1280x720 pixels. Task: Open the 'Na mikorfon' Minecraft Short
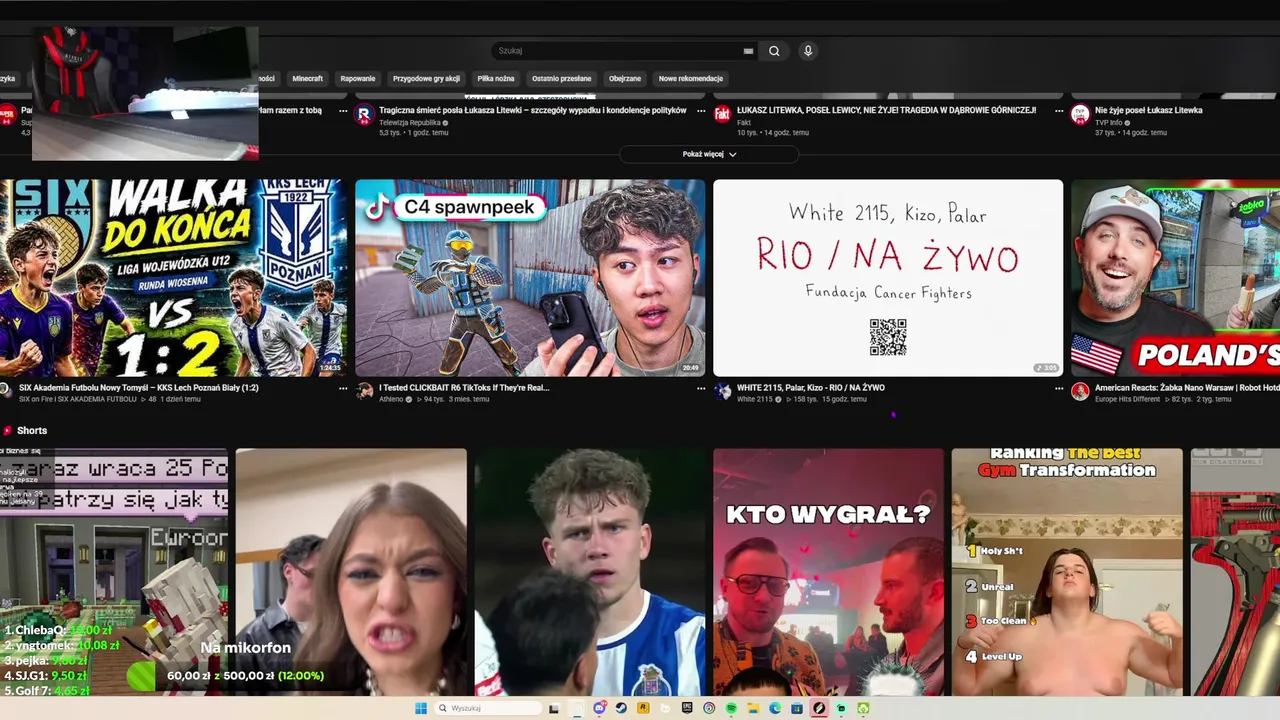pyautogui.click(x=114, y=572)
